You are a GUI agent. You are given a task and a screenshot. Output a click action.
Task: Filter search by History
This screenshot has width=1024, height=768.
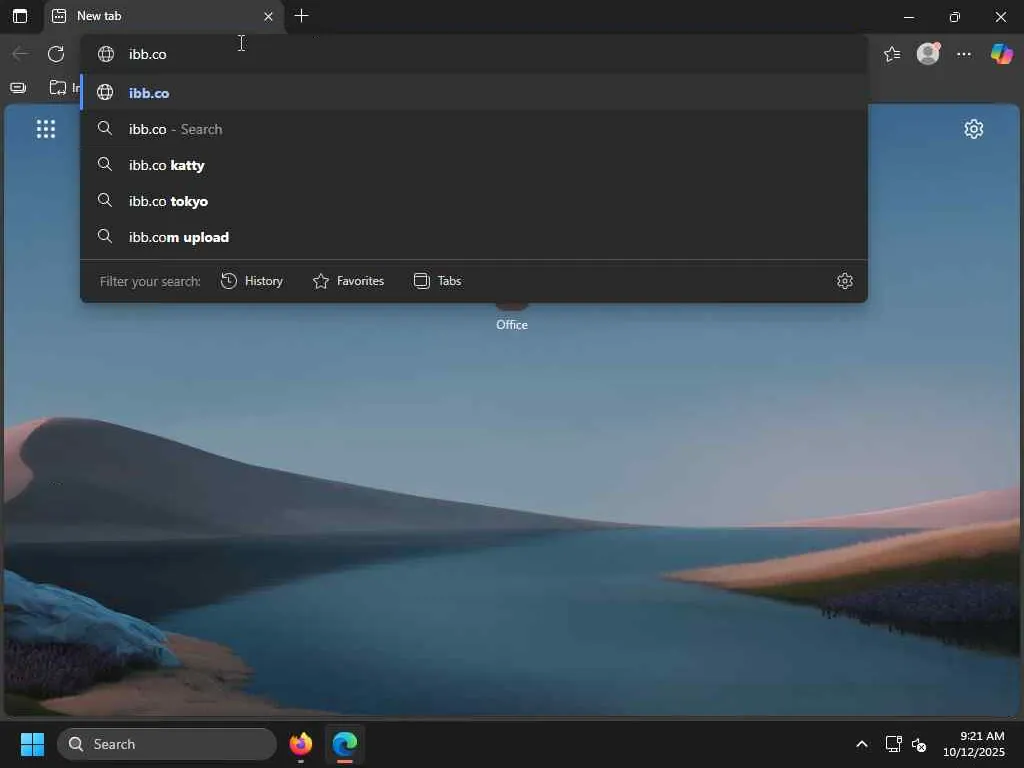pyautogui.click(x=252, y=281)
